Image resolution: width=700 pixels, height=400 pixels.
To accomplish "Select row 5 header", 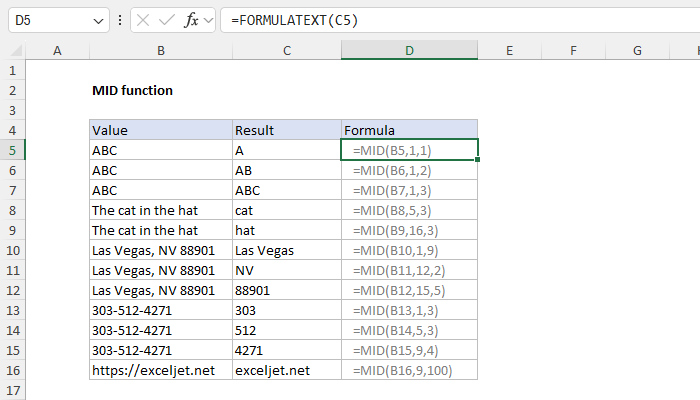I will (x=12, y=150).
